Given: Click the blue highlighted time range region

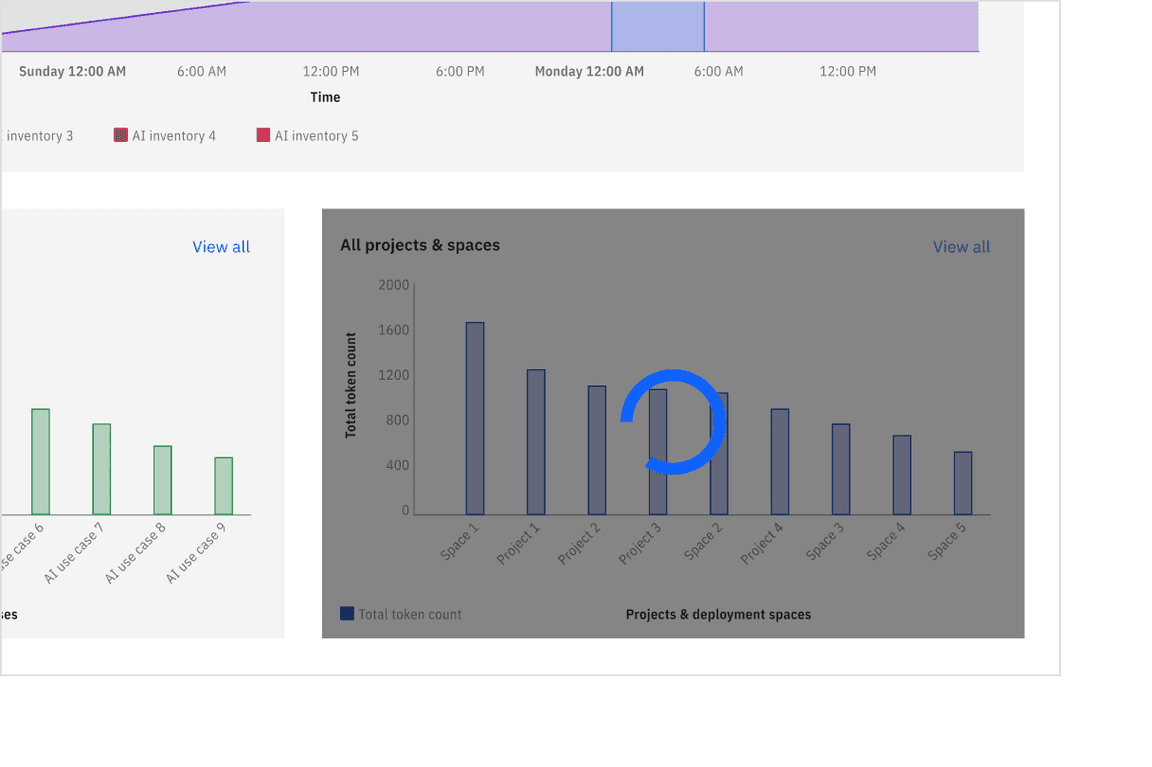Looking at the screenshot, I should pos(658,27).
